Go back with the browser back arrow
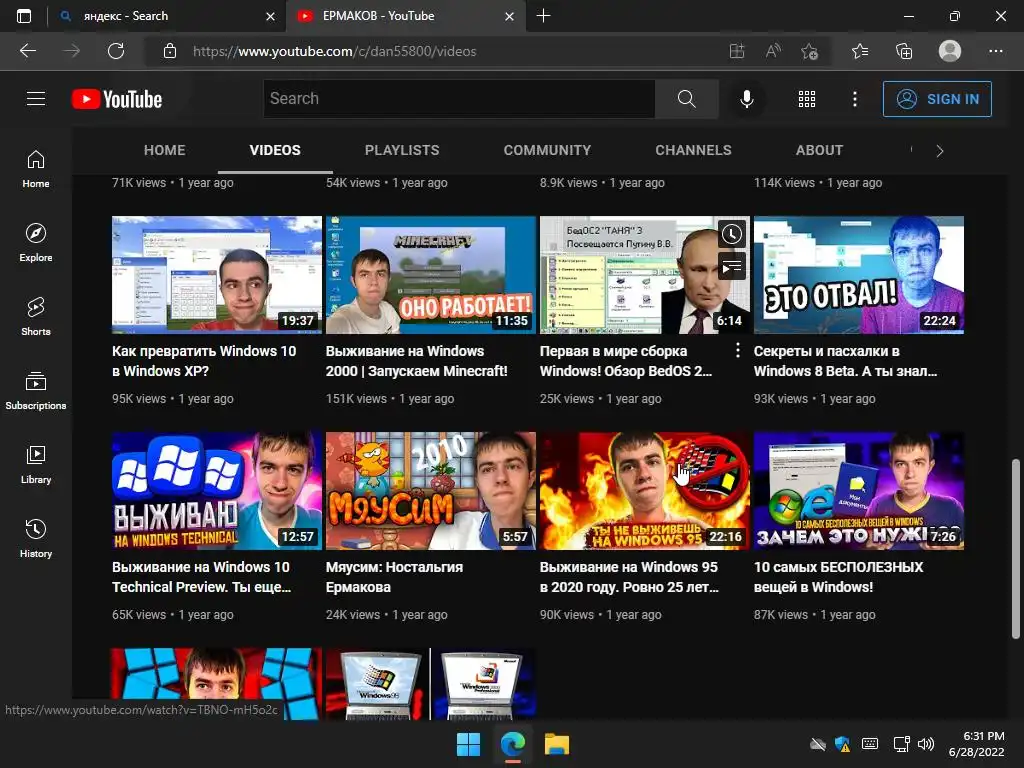This screenshot has height=768, width=1024. [28, 51]
